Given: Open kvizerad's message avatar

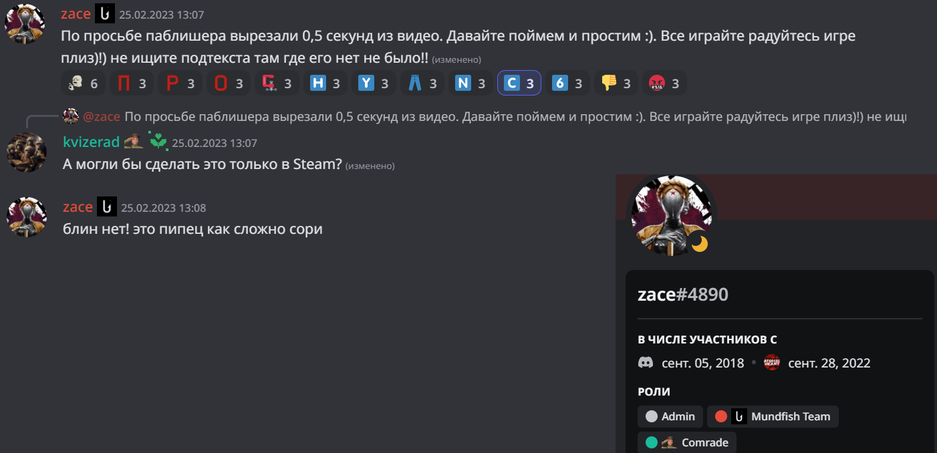Looking at the screenshot, I should pos(26,152).
